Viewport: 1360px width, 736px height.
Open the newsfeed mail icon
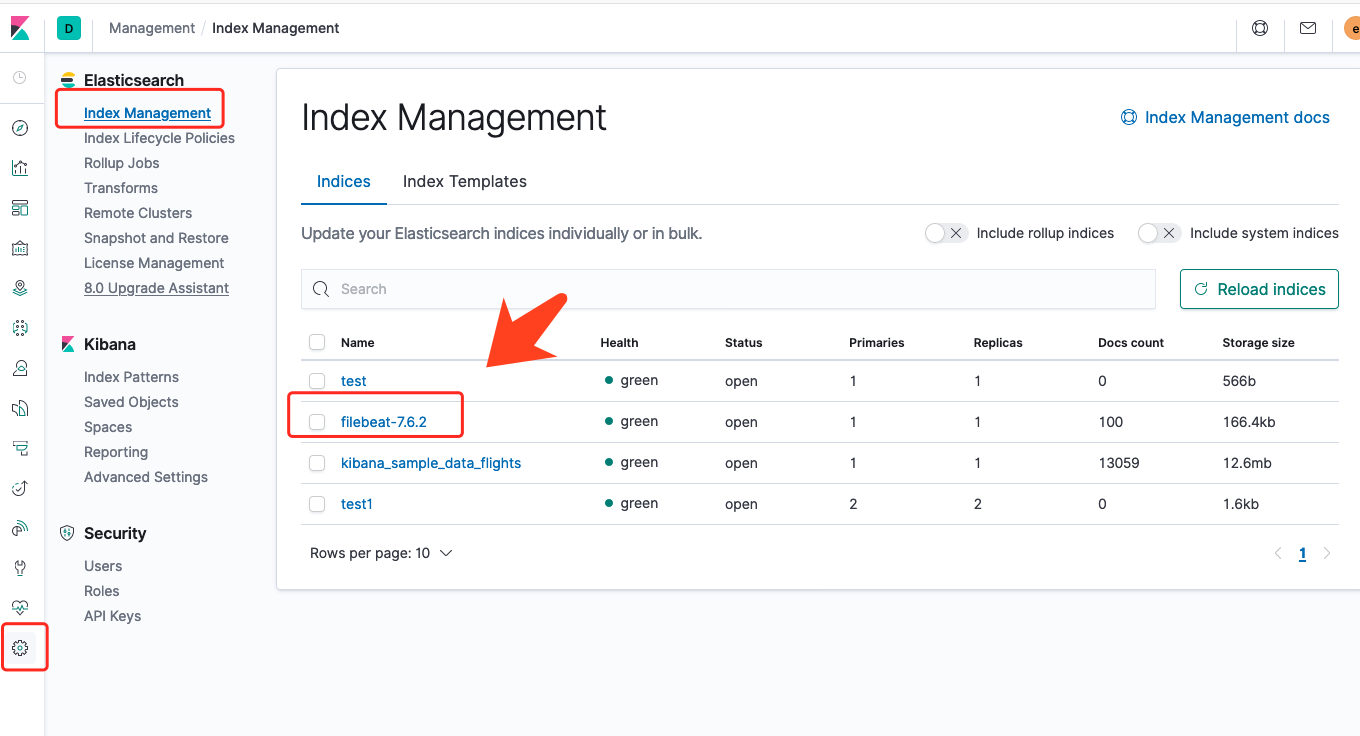(x=1308, y=28)
